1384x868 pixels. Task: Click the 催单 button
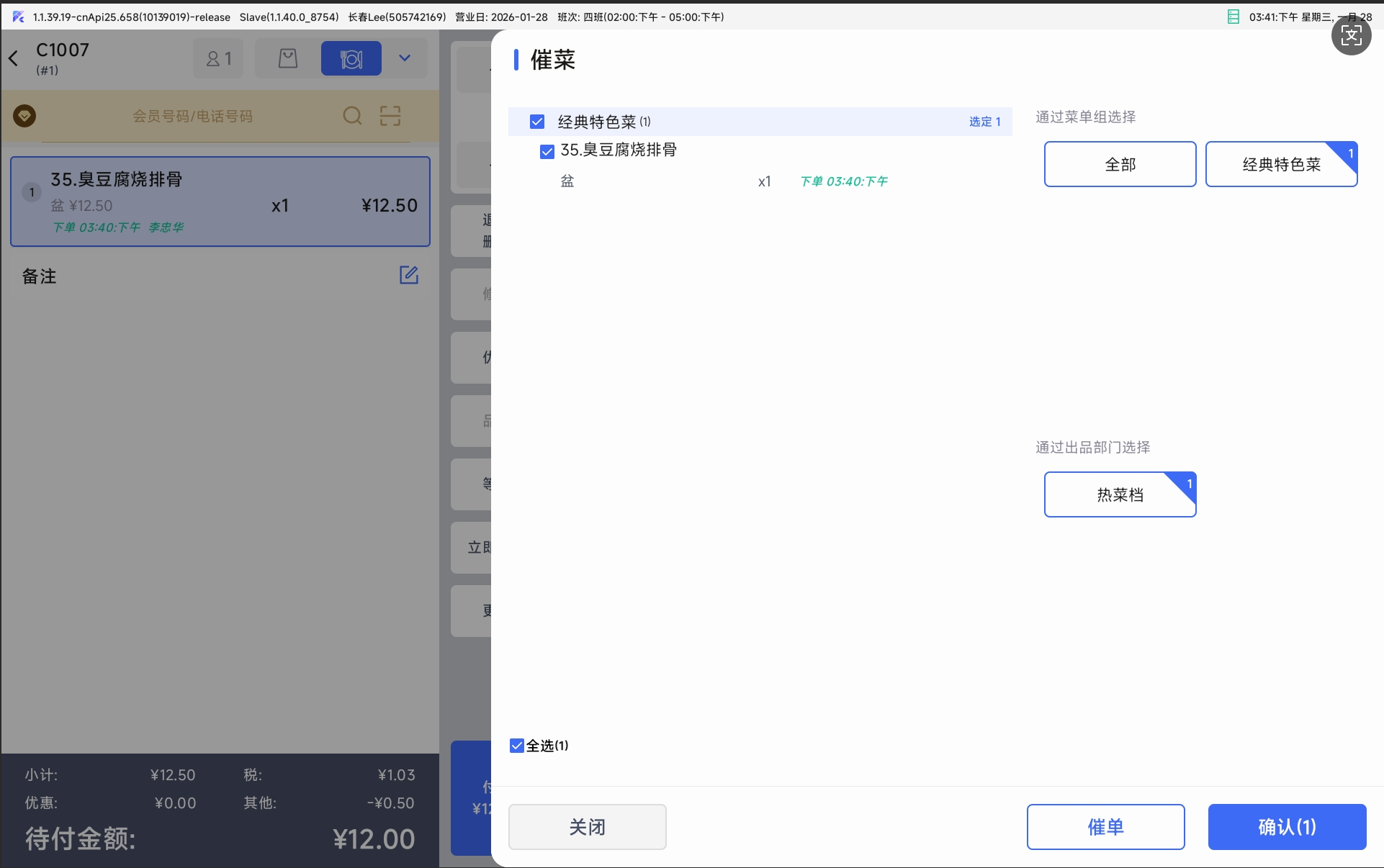[x=1105, y=827]
